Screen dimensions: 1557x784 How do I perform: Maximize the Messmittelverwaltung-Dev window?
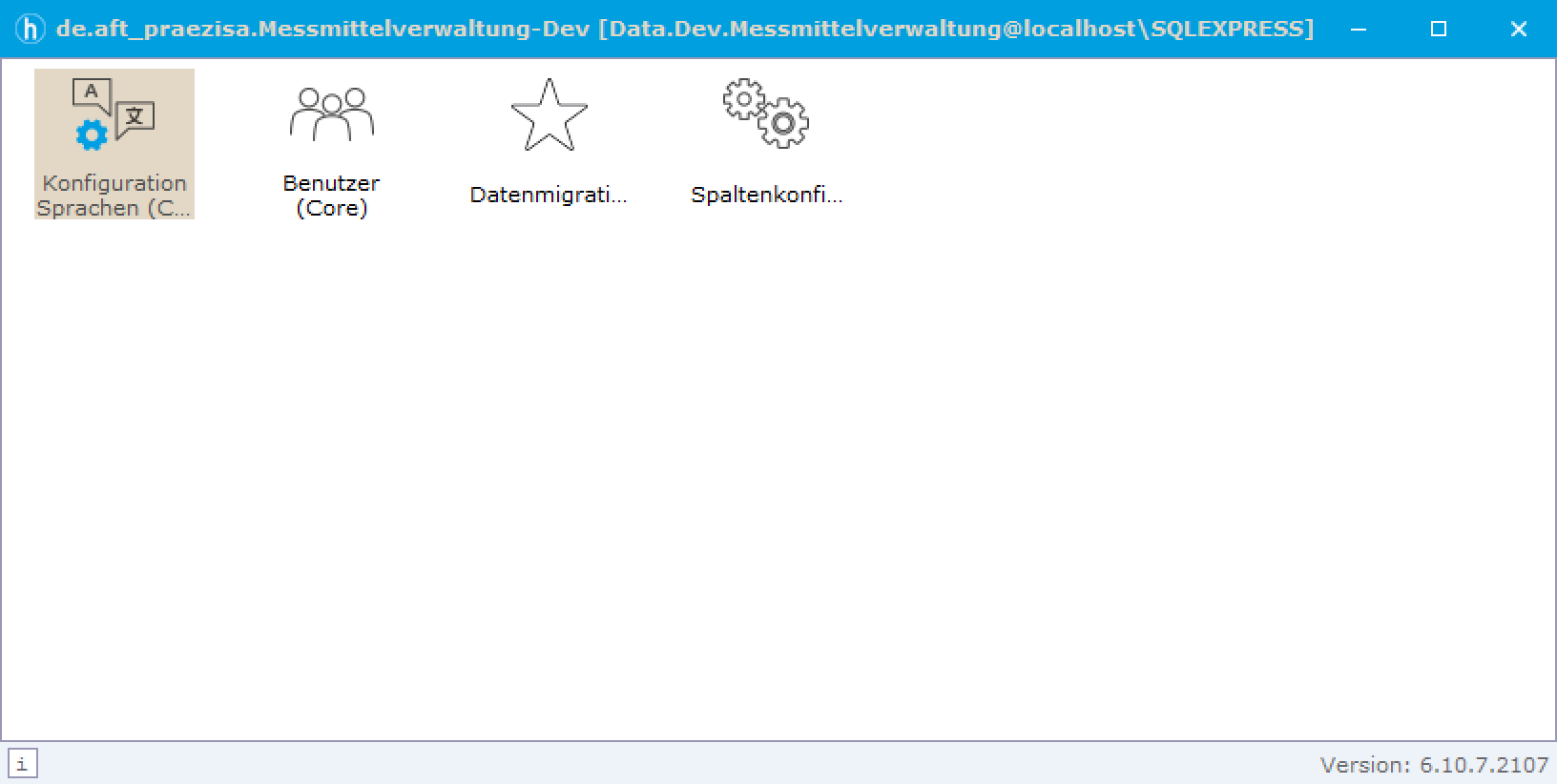point(1439,29)
